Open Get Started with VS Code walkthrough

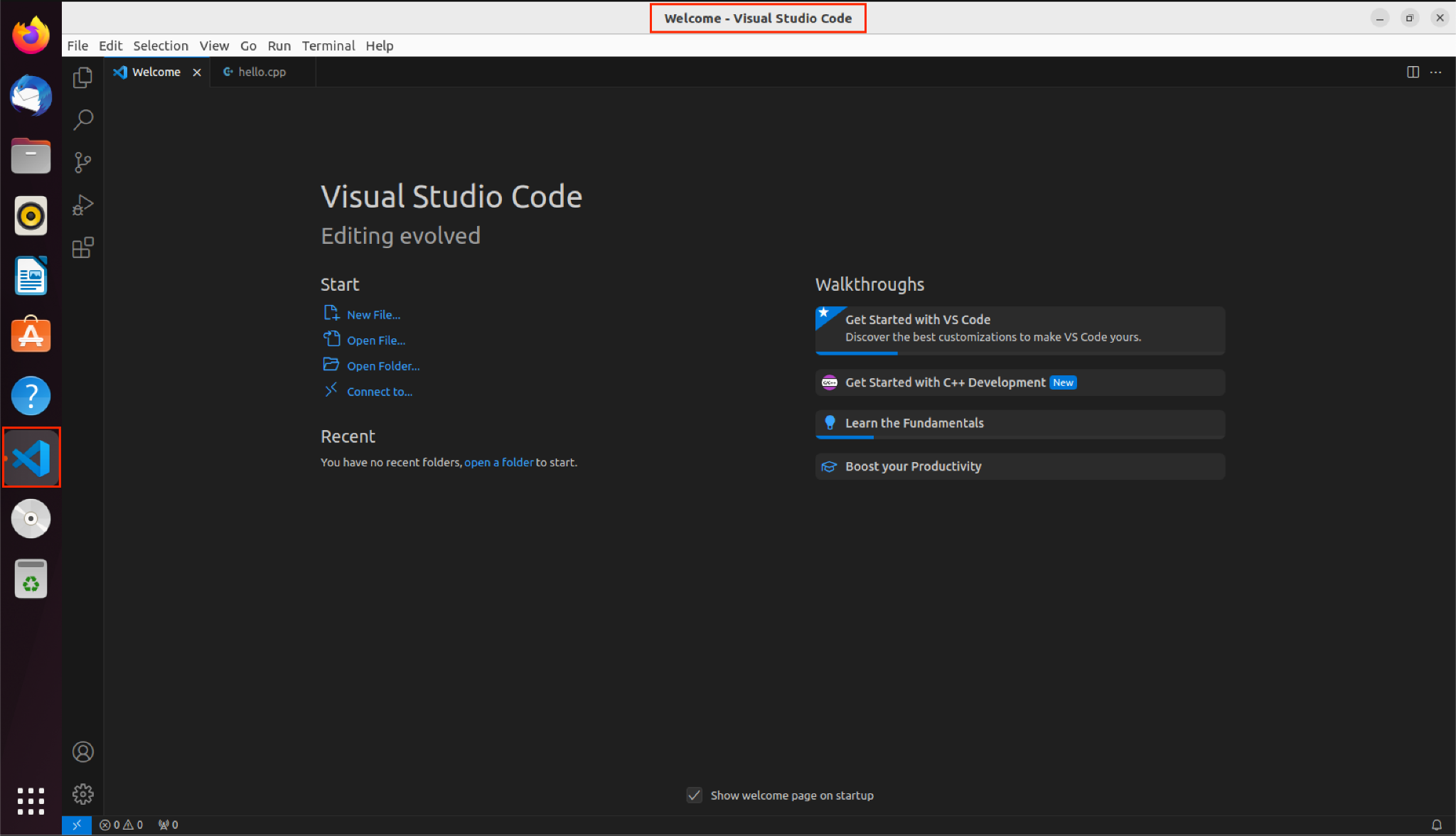(1019, 331)
